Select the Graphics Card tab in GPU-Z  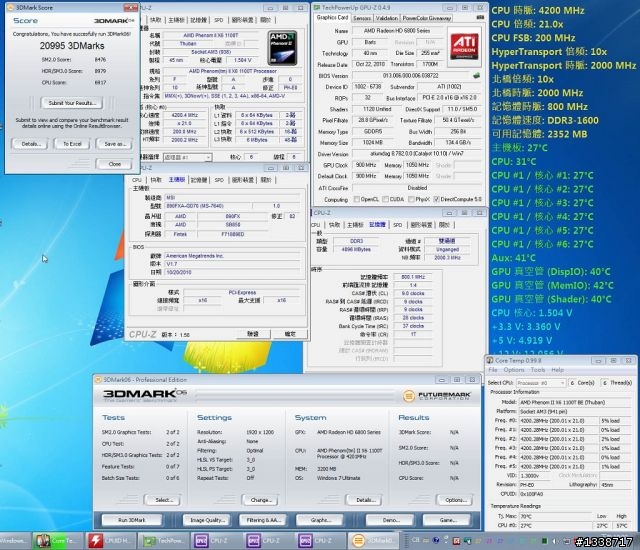(x=332, y=18)
